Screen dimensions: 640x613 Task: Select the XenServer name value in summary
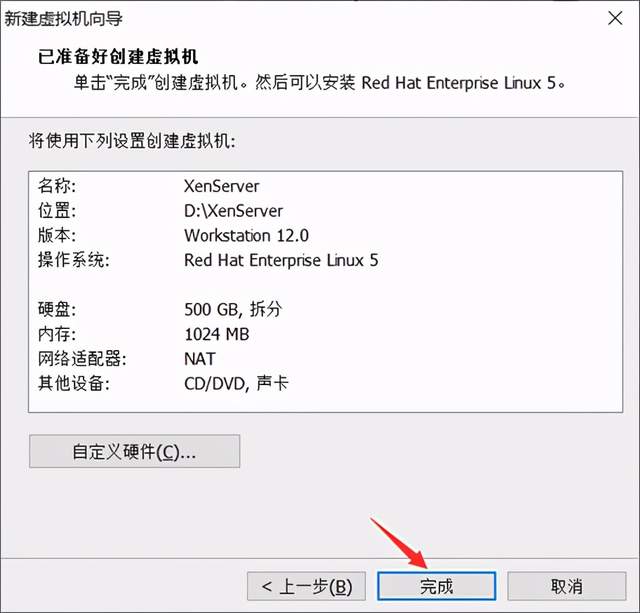221,186
